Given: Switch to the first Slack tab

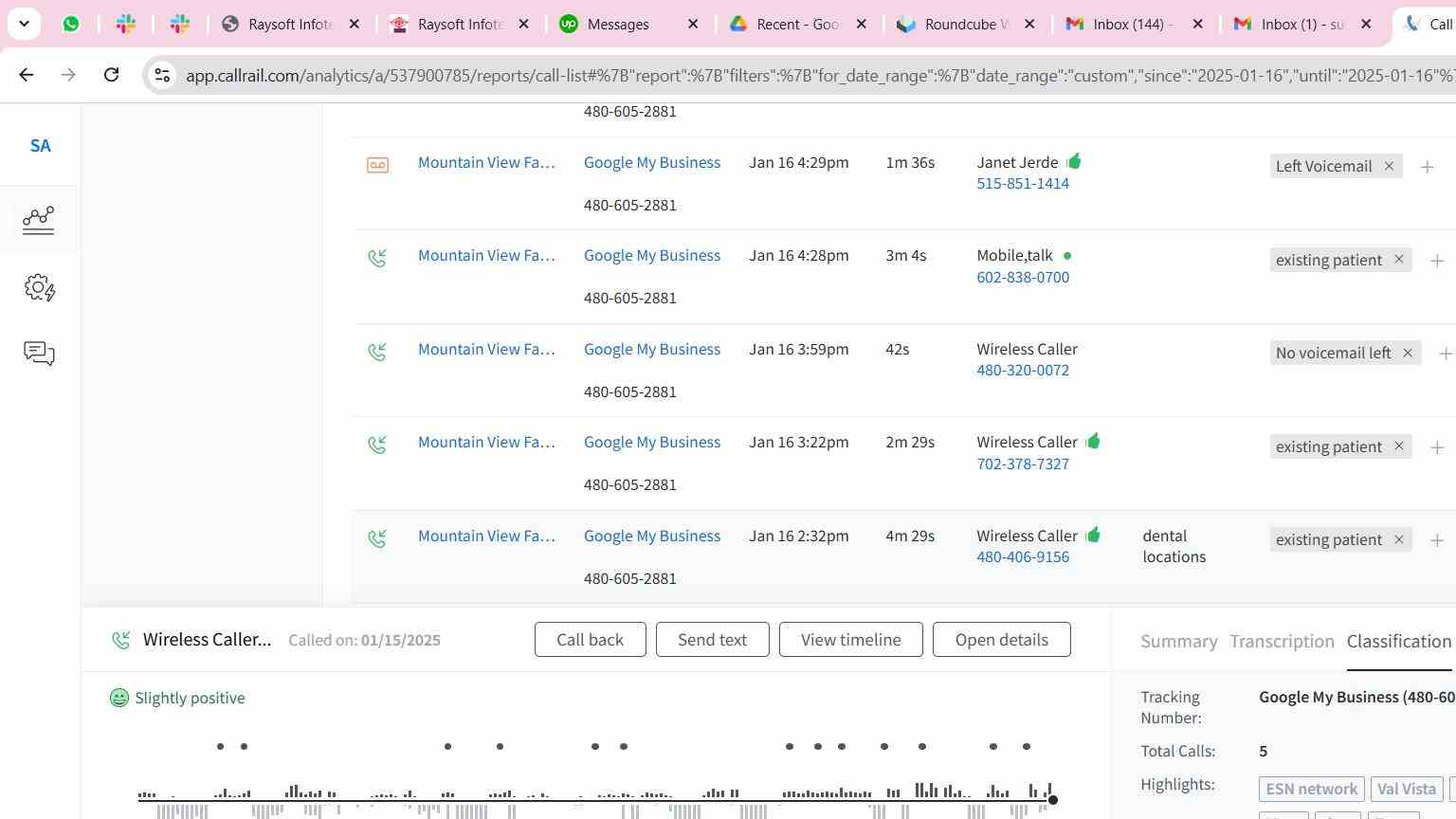Looking at the screenshot, I should click(125, 24).
